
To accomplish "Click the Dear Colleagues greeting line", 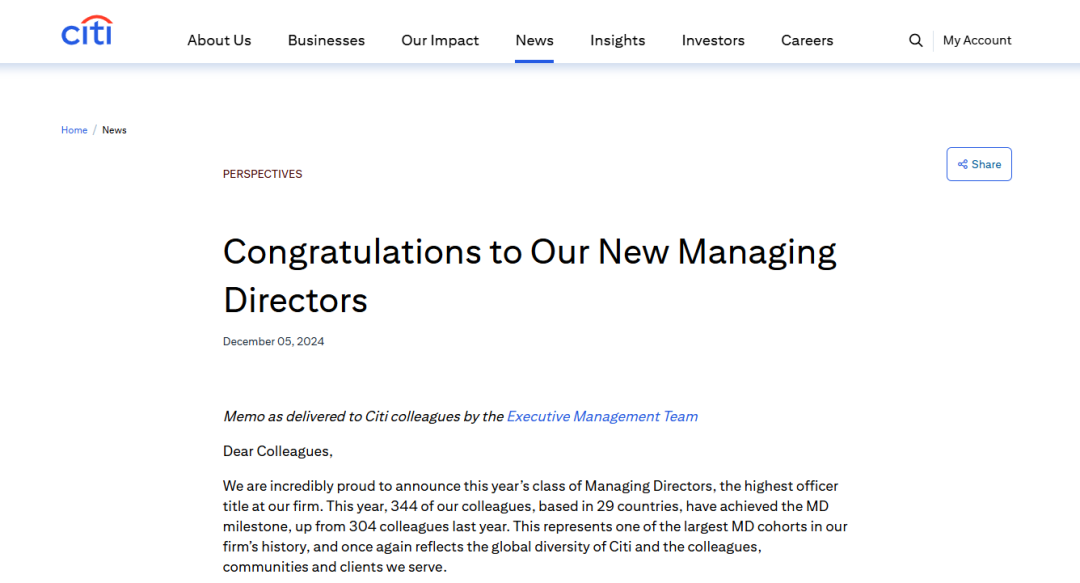I will [278, 451].
